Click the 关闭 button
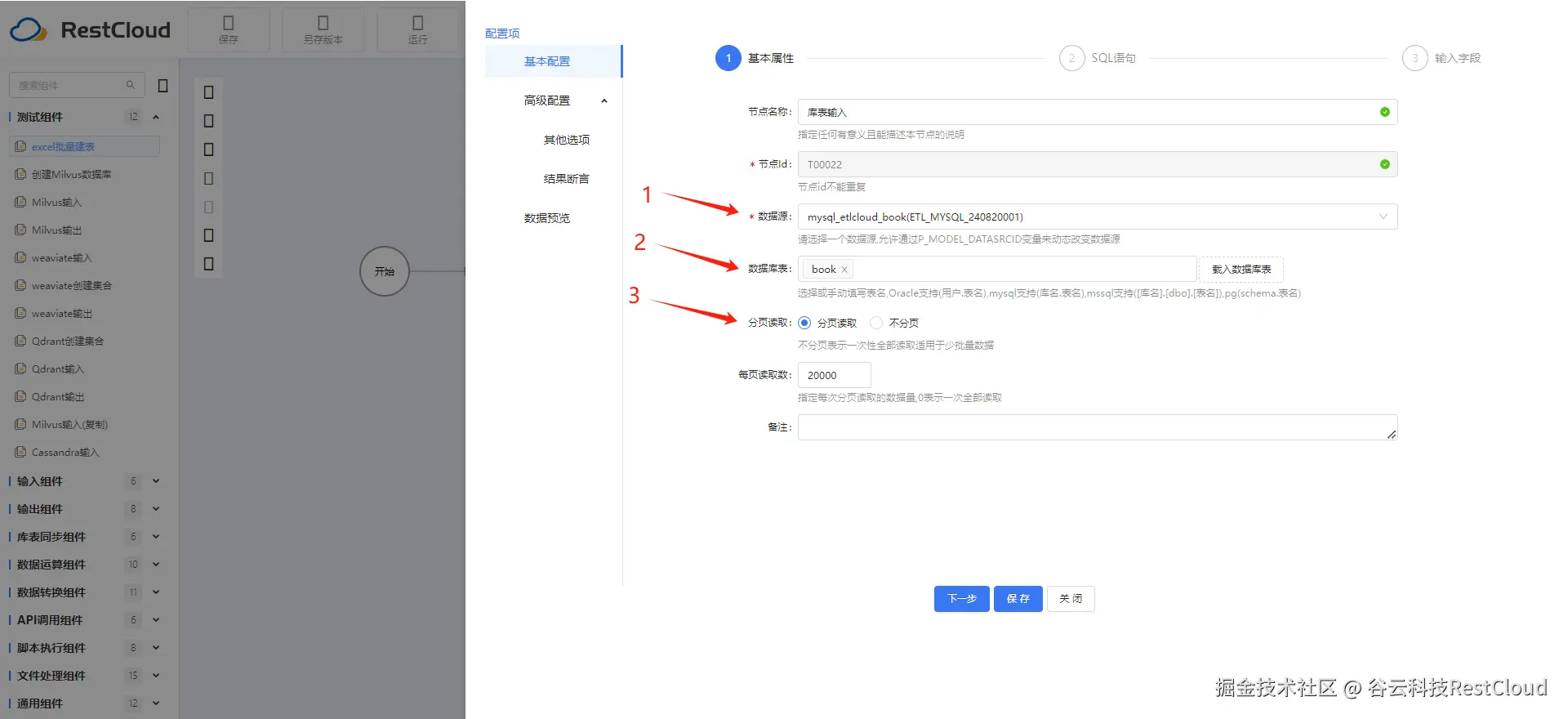The image size is (1568, 719). tap(1071, 599)
